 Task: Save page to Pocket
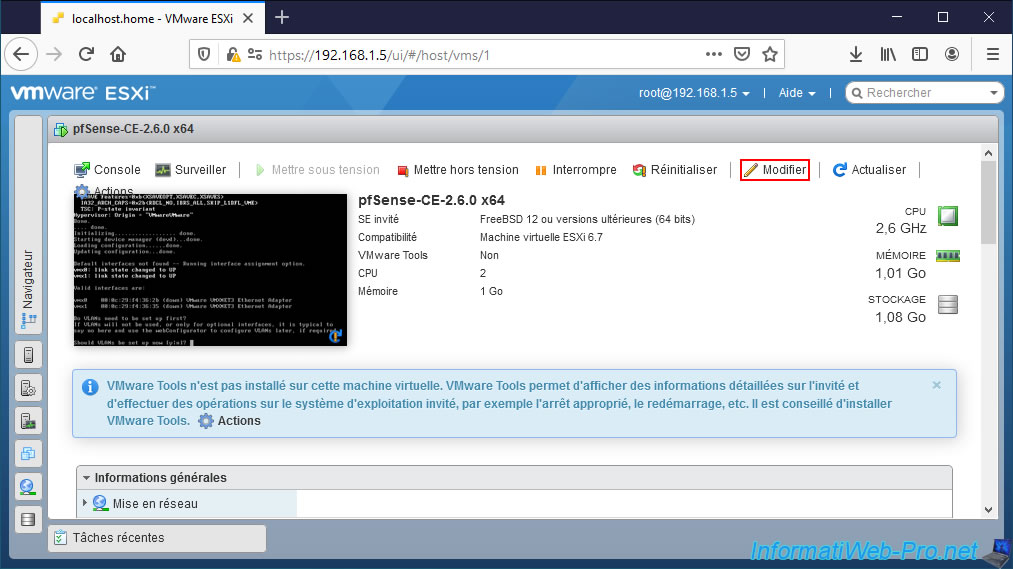pos(742,54)
